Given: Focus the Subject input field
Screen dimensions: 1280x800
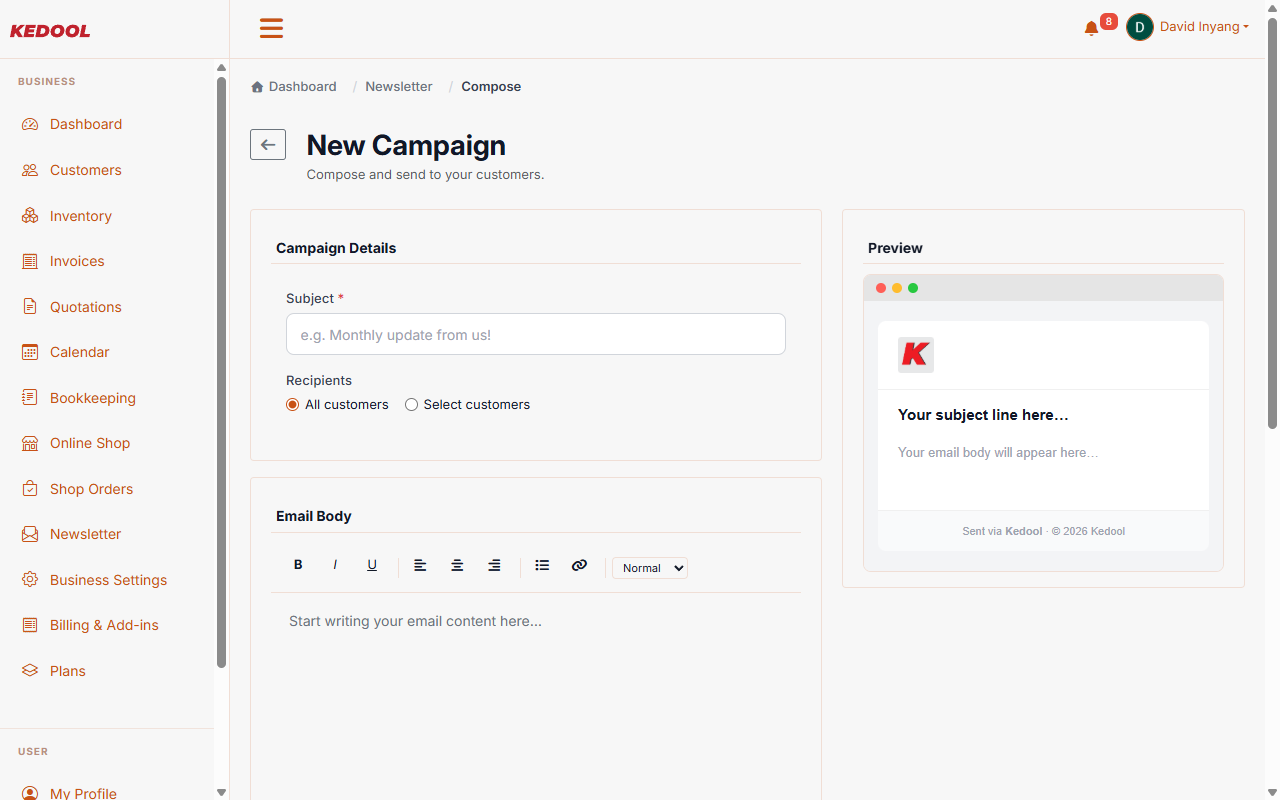Looking at the screenshot, I should tap(536, 334).
